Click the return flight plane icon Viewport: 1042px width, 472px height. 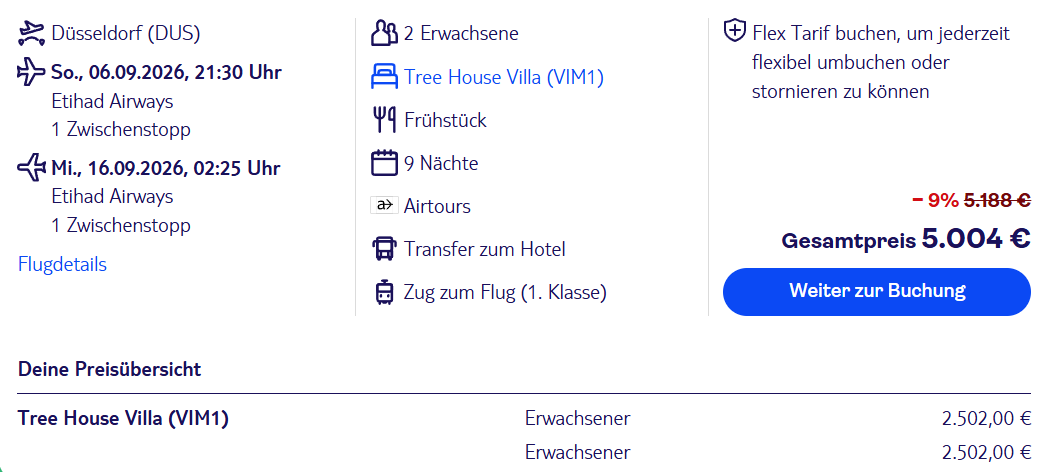(32, 167)
